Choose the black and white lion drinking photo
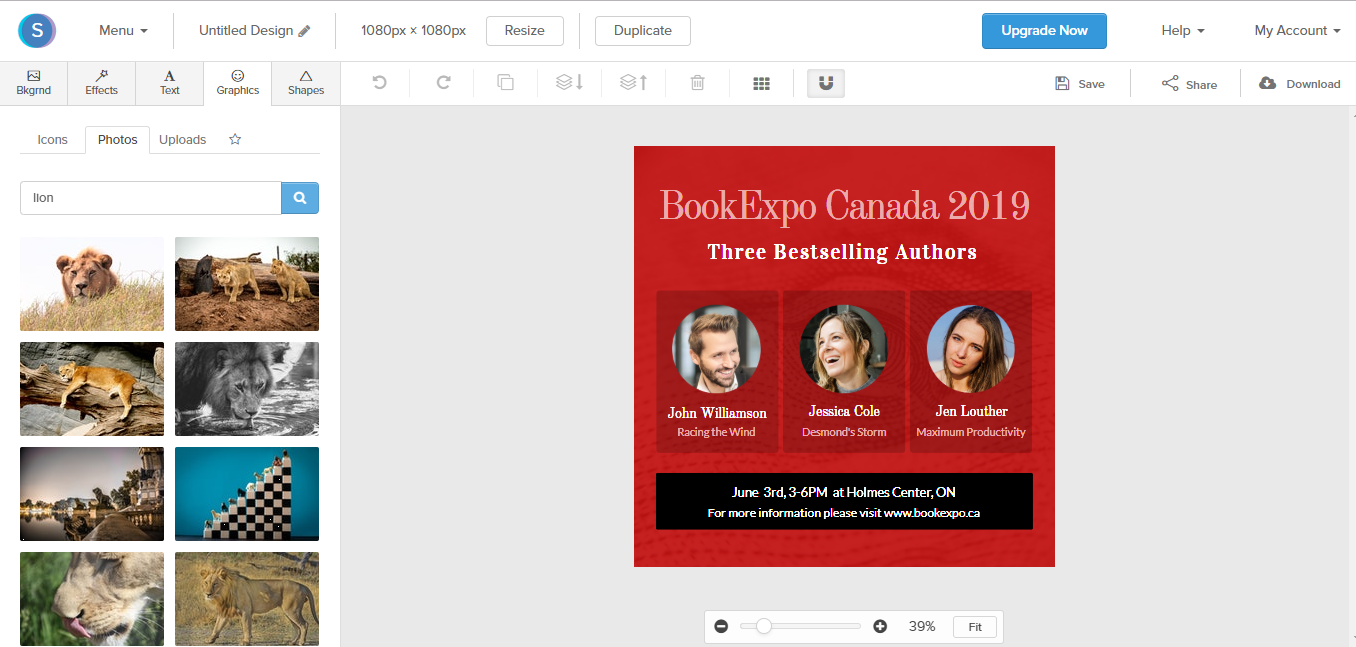Image resolution: width=1356 pixels, height=647 pixels. click(247, 389)
